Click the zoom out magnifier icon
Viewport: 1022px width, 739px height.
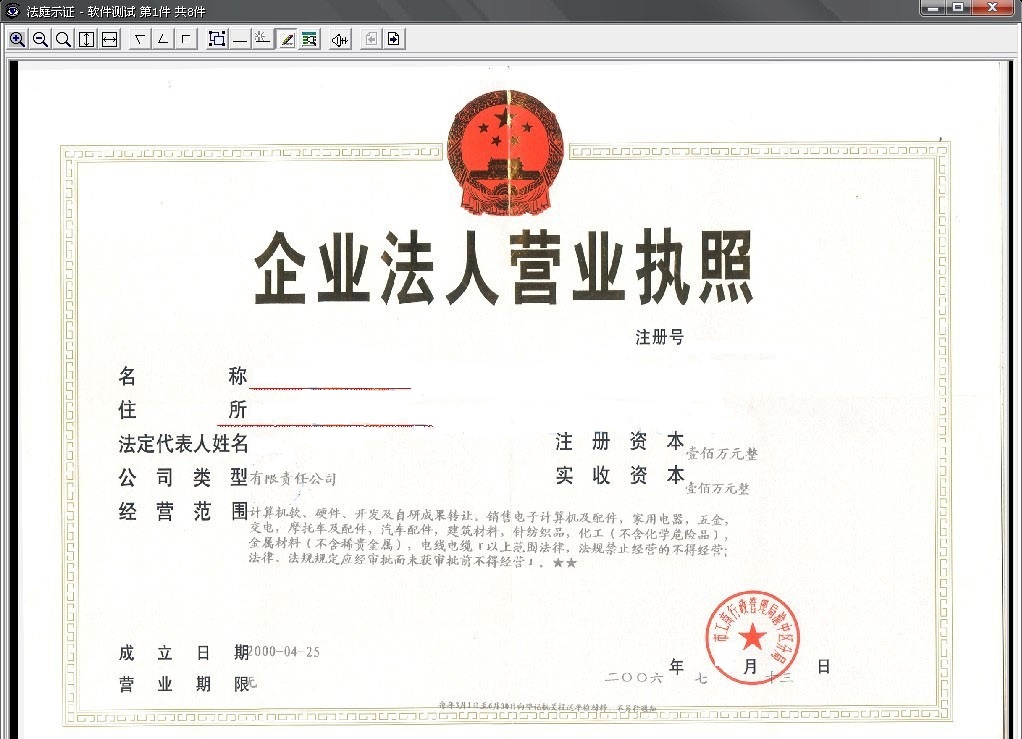pos(40,39)
